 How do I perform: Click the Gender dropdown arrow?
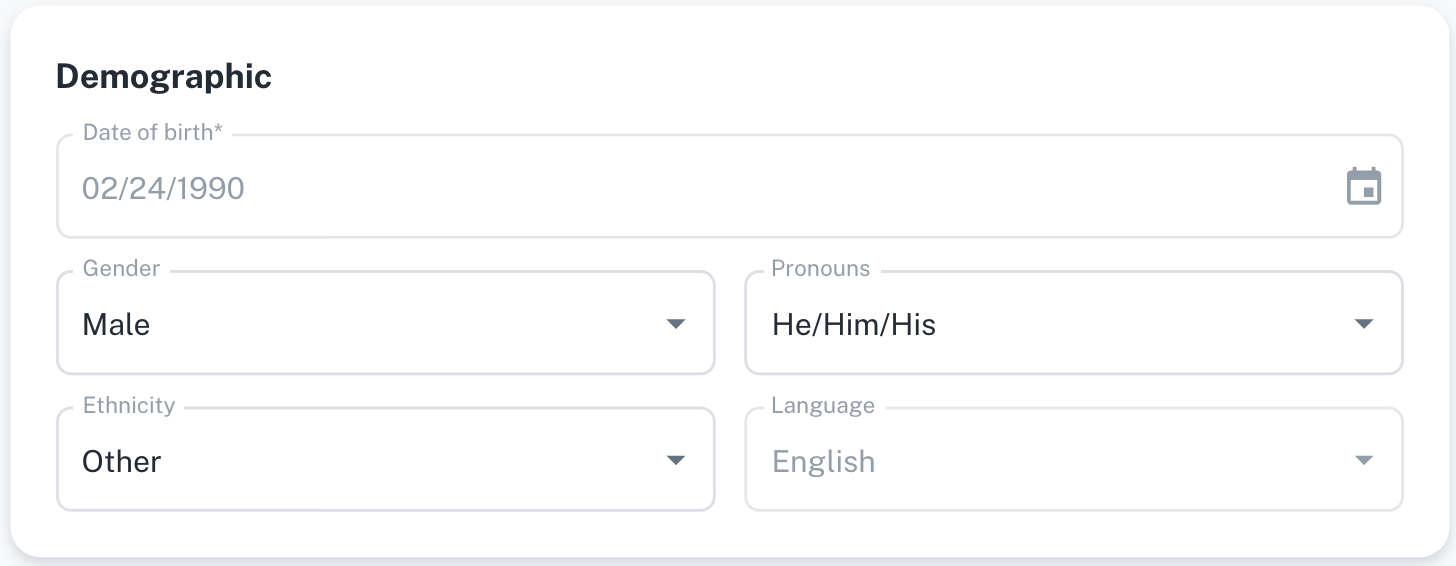(x=676, y=324)
